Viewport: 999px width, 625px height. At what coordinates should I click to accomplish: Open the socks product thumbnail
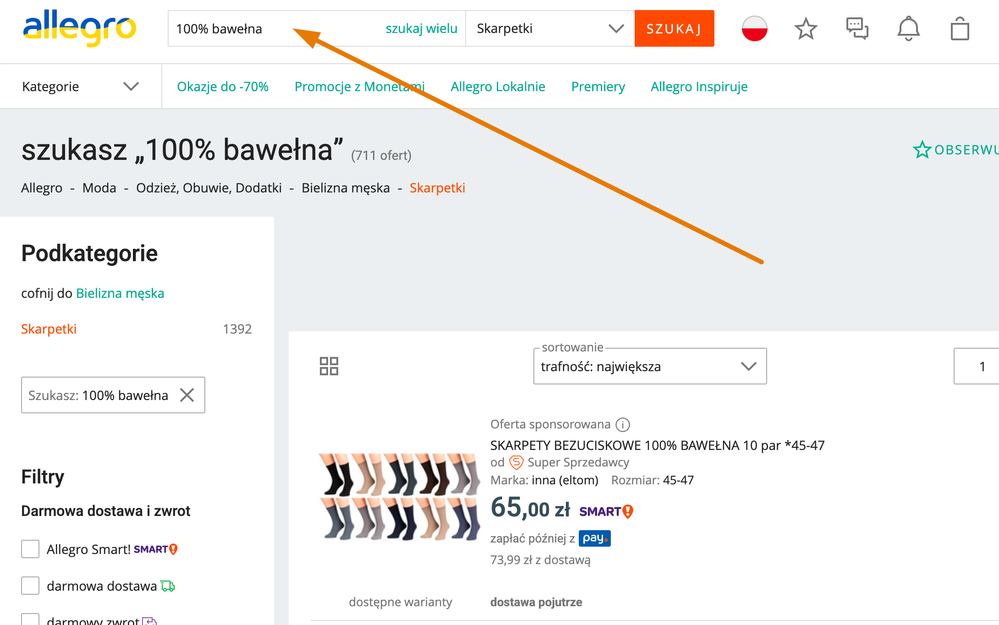(399, 497)
